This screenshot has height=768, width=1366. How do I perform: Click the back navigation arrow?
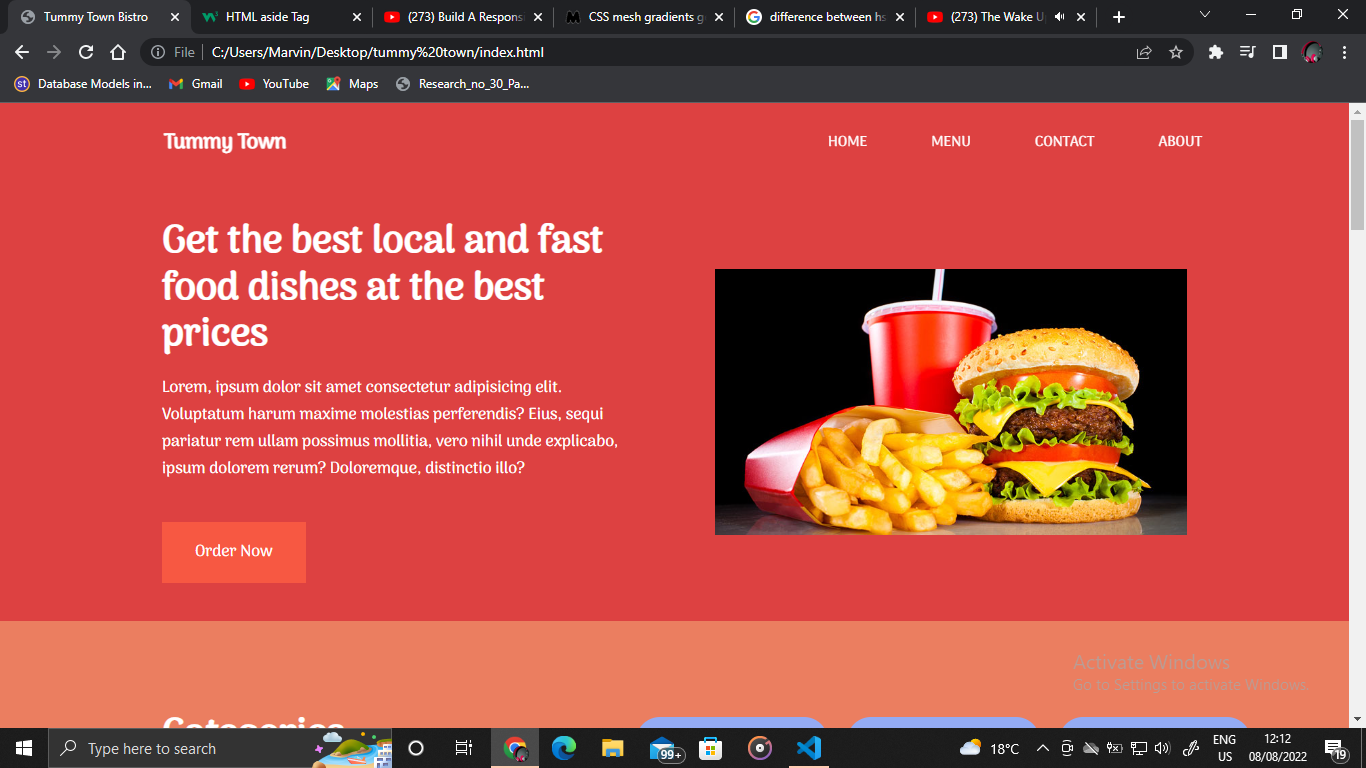pos(21,52)
